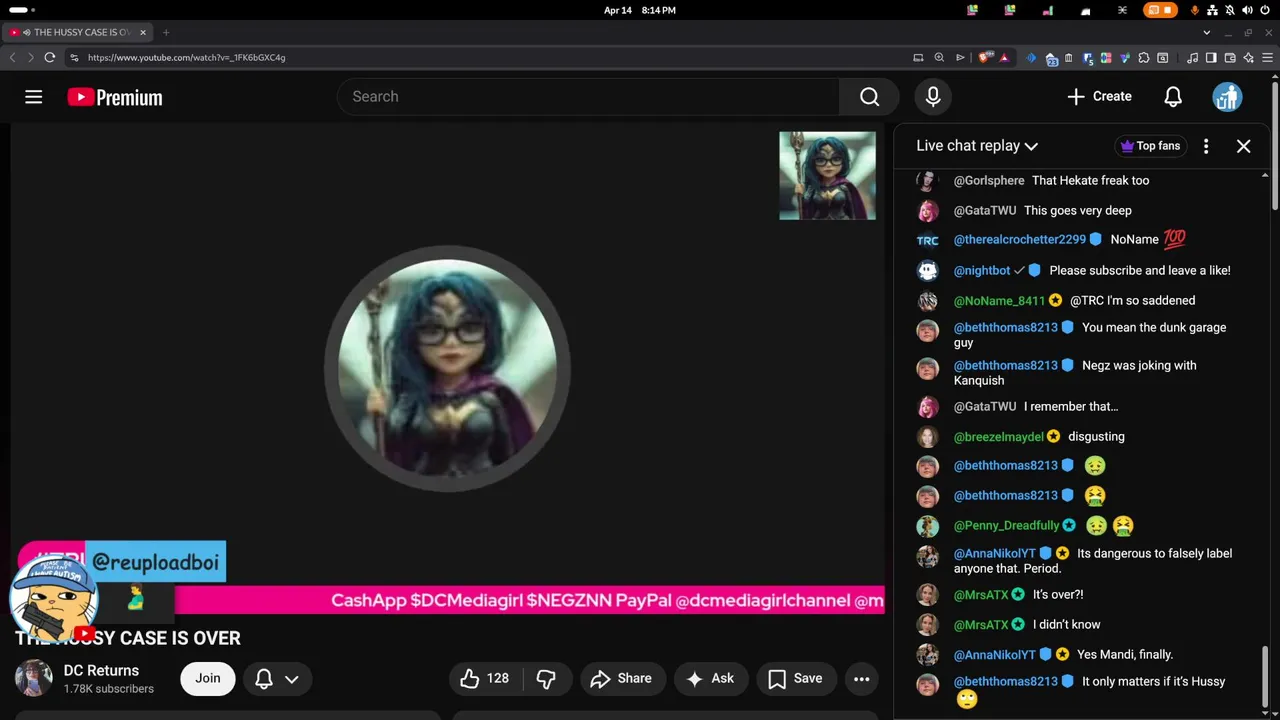Reload the page in the browser
The image size is (1280, 720).
pyautogui.click(x=49, y=57)
